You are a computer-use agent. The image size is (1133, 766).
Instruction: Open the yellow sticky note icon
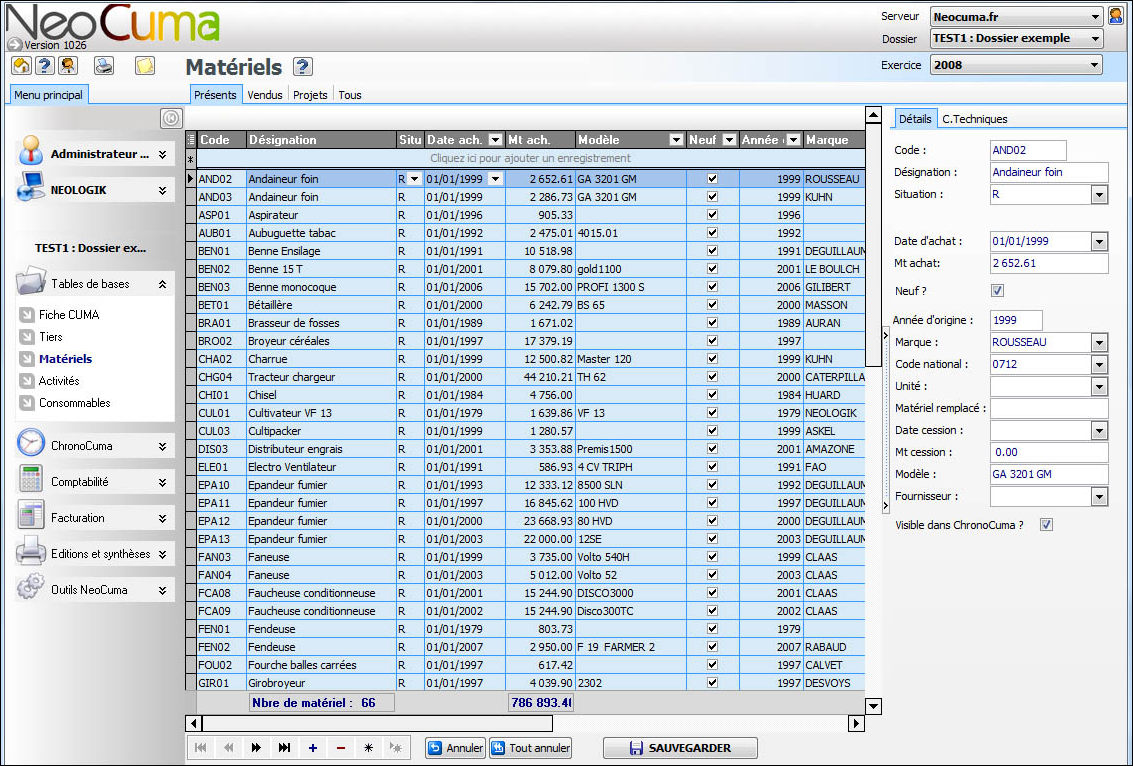pos(145,66)
